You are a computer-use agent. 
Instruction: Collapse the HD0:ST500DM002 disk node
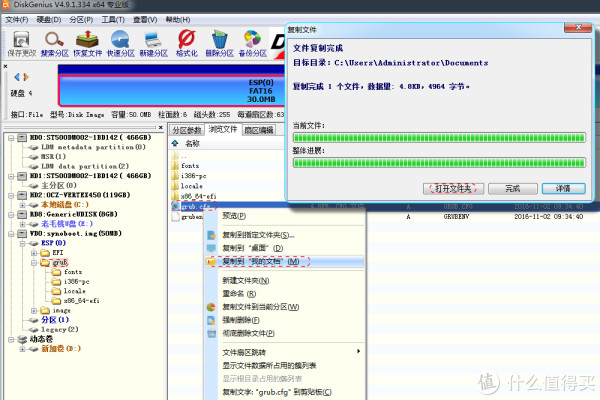pyautogui.click(x=11, y=138)
